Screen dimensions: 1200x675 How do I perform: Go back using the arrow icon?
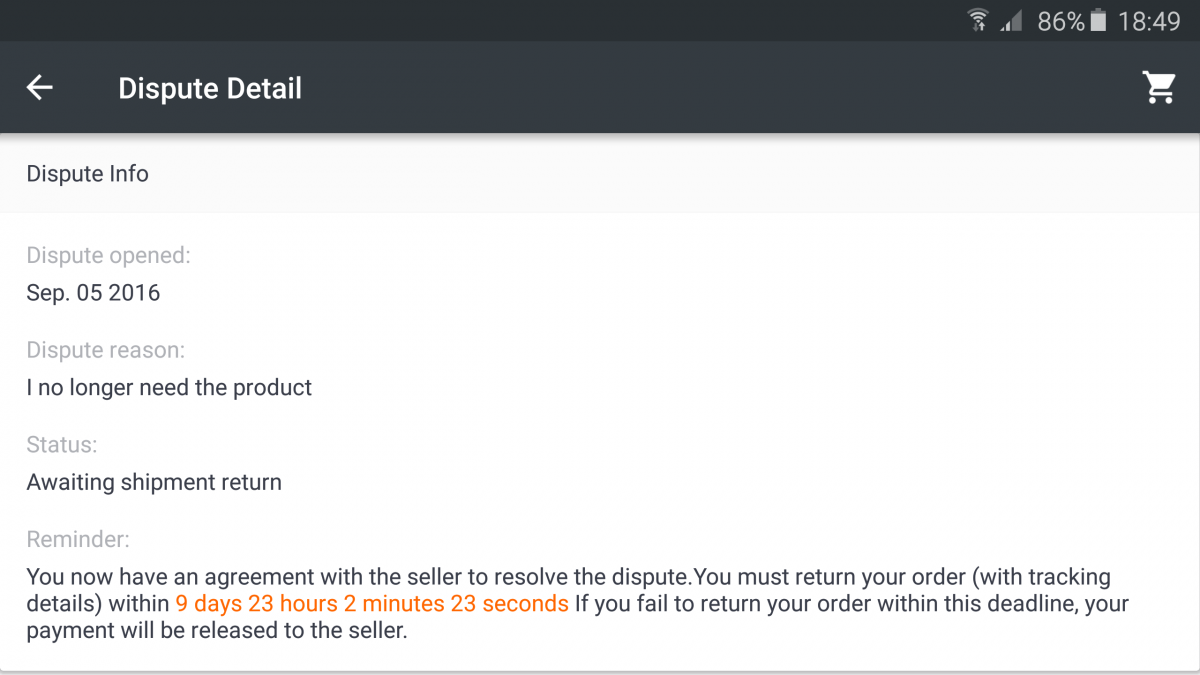click(x=39, y=88)
